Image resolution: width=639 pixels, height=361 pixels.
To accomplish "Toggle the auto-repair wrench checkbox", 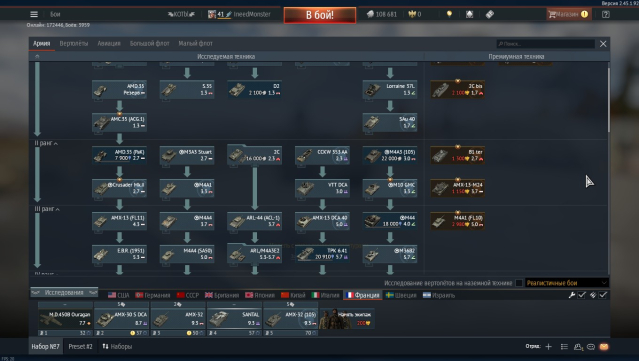I will coord(582,295).
